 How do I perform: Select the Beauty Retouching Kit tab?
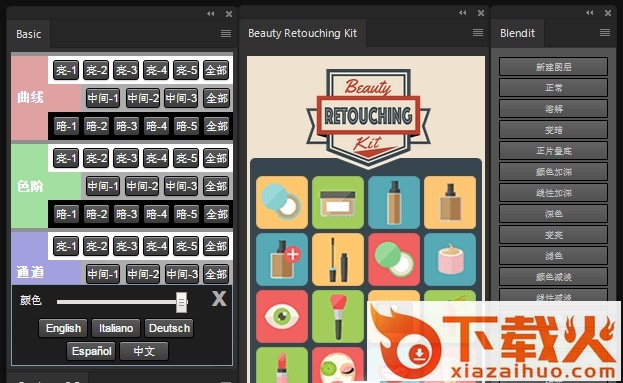pos(303,33)
